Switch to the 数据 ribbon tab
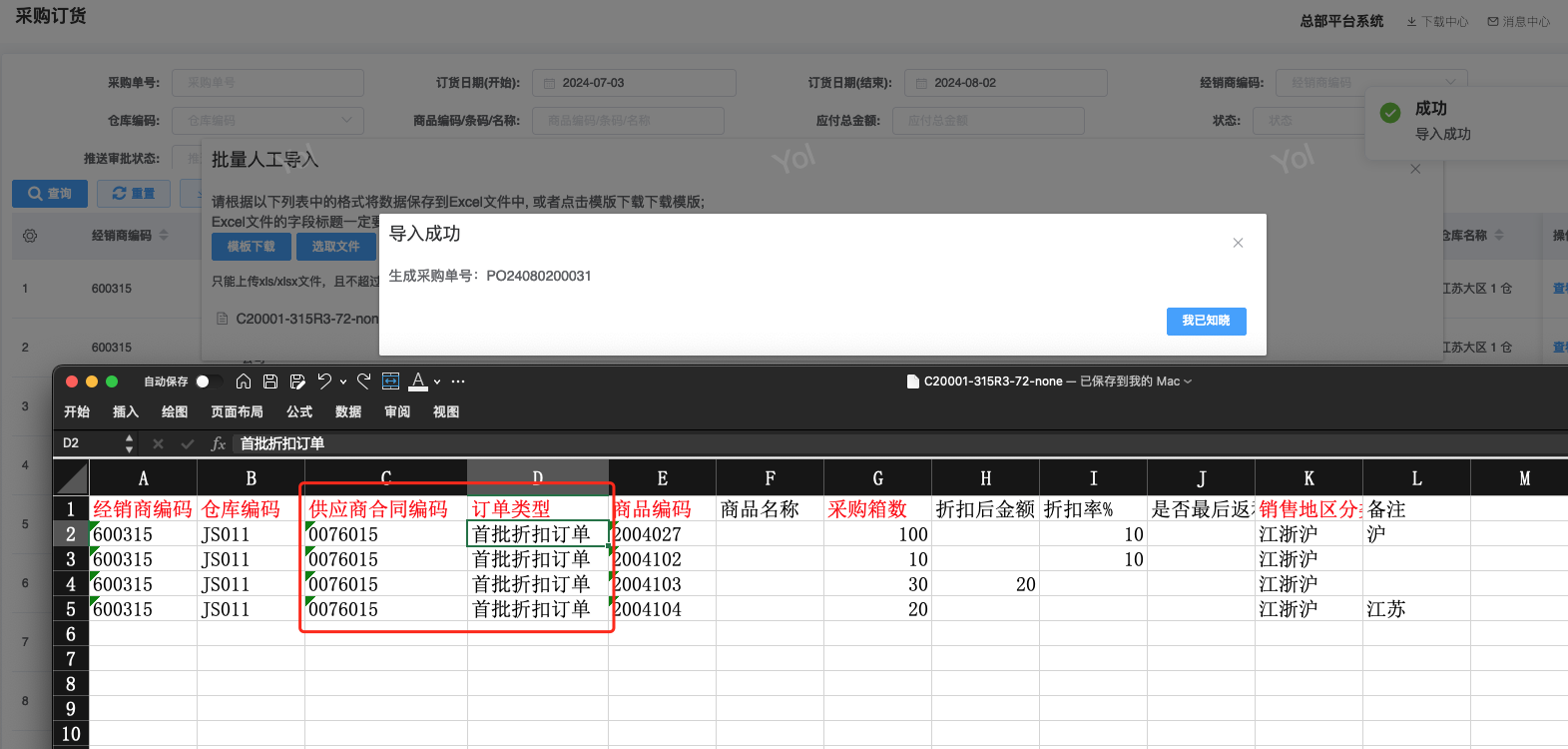Screen dimensions: 1568x749 [348, 411]
